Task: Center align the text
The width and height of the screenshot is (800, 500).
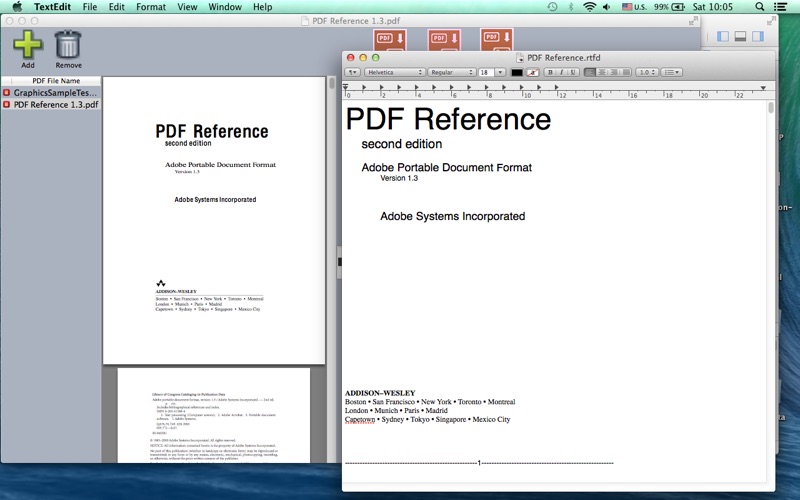Action: (x=602, y=72)
